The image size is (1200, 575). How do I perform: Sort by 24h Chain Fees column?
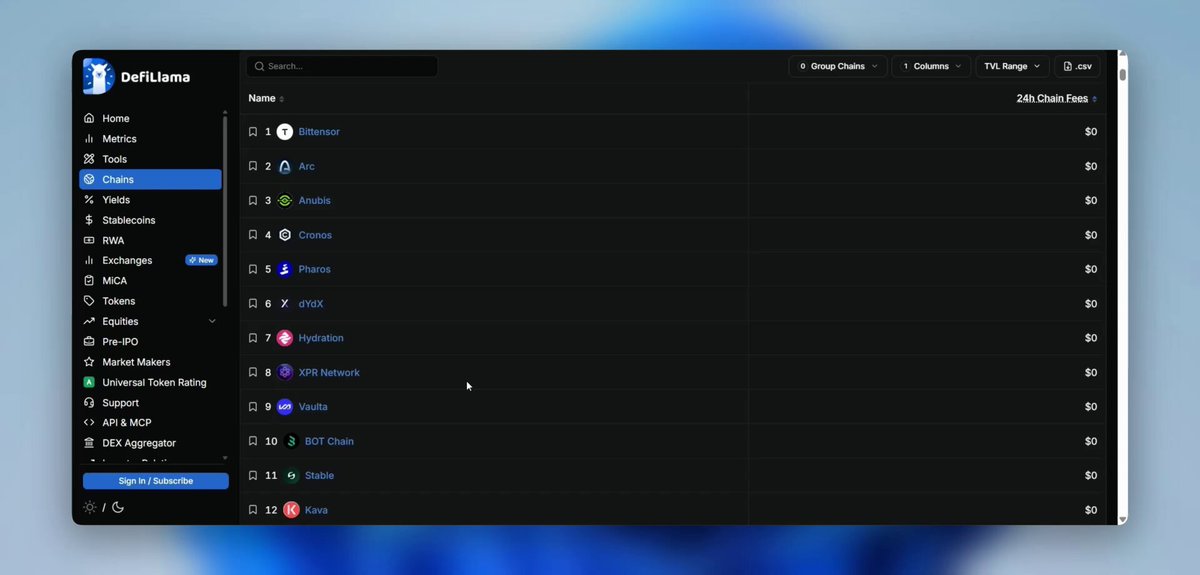[1056, 98]
